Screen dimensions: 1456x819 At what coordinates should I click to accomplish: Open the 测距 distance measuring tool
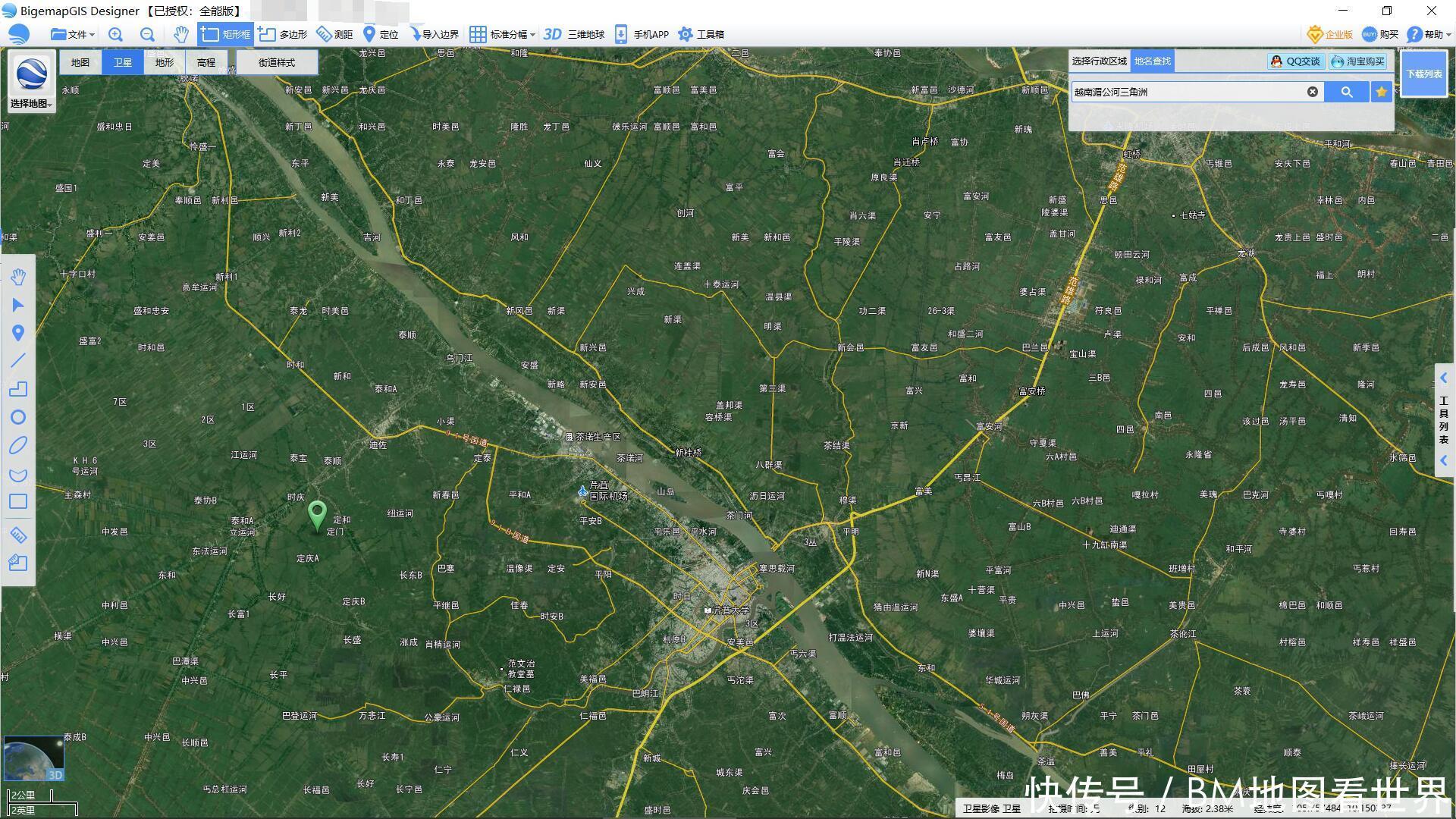[x=334, y=34]
